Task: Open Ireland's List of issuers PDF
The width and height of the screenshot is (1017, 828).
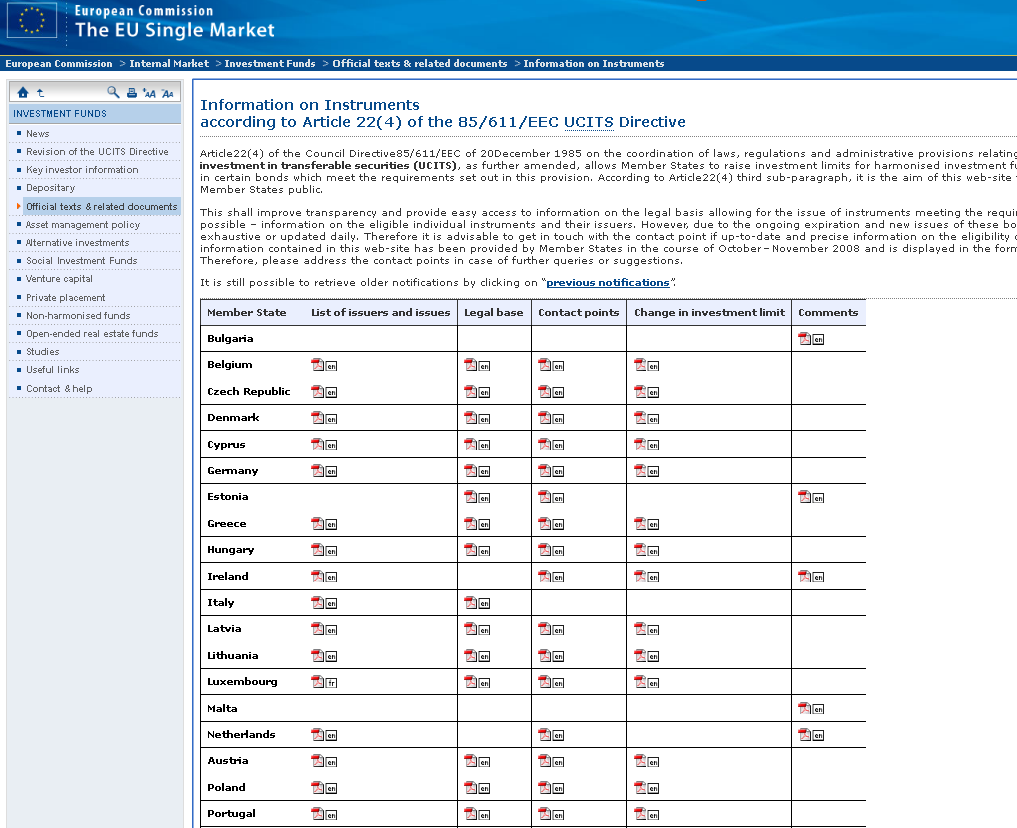Action: coord(318,576)
